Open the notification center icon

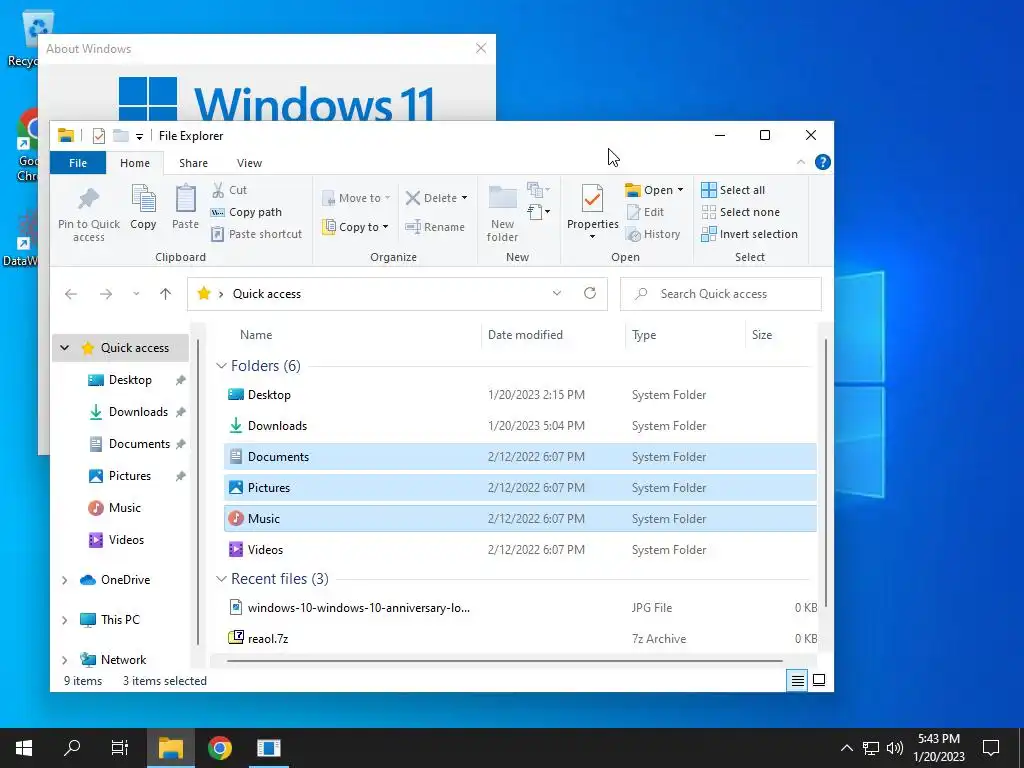coord(991,748)
